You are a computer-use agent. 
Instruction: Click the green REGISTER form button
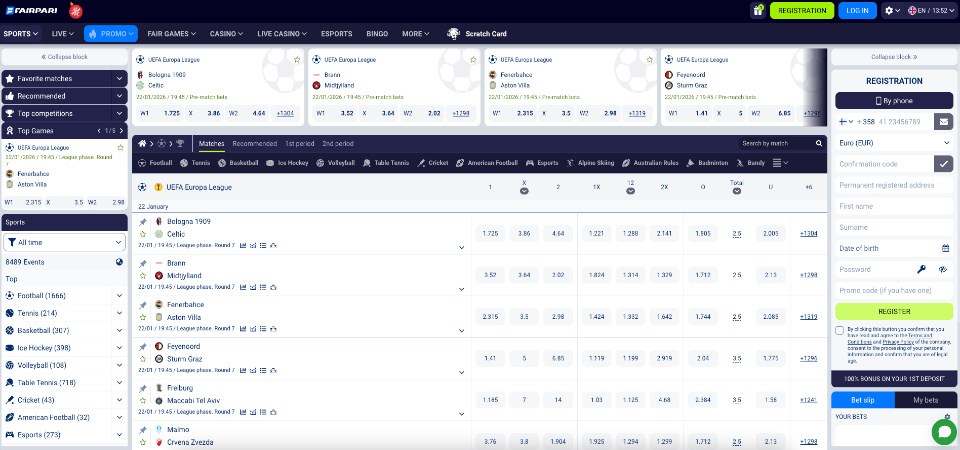point(894,311)
